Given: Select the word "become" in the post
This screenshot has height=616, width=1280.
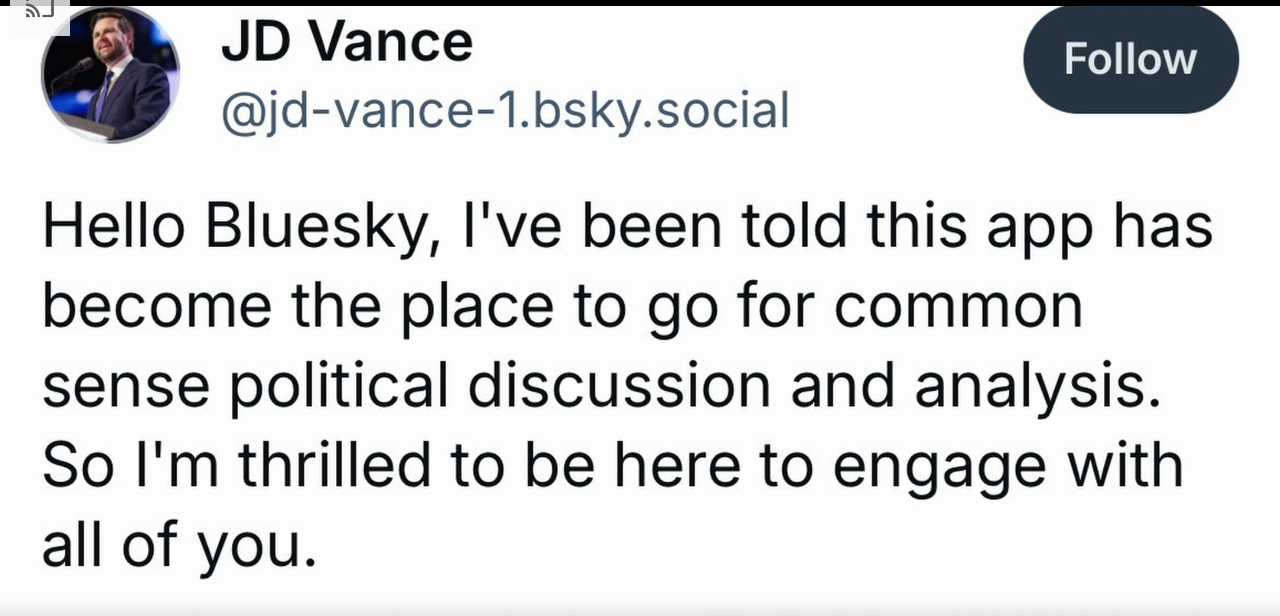Looking at the screenshot, I should [x=156, y=306].
